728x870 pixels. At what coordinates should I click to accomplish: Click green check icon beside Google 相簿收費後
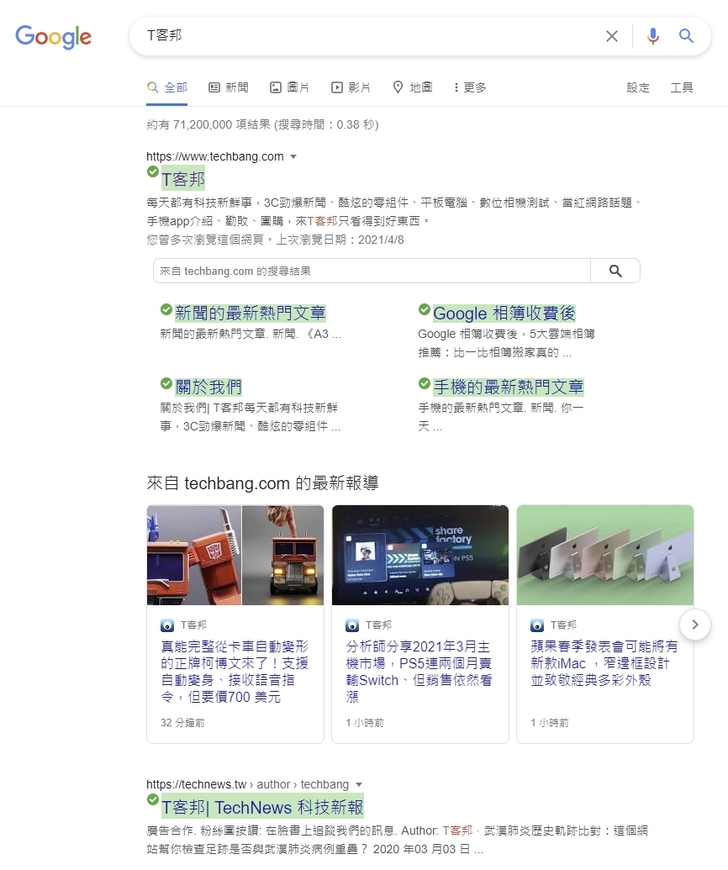[x=424, y=309]
